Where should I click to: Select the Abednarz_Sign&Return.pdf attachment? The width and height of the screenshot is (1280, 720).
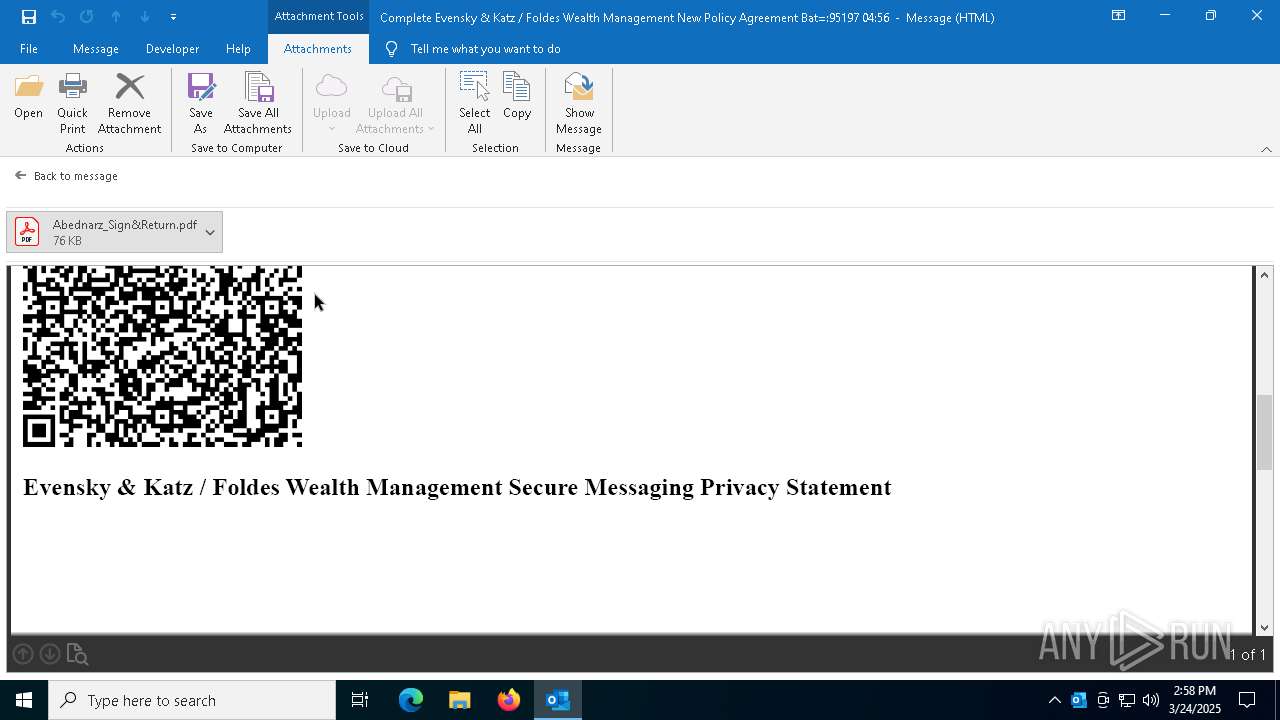pyautogui.click(x=114, y=232)
